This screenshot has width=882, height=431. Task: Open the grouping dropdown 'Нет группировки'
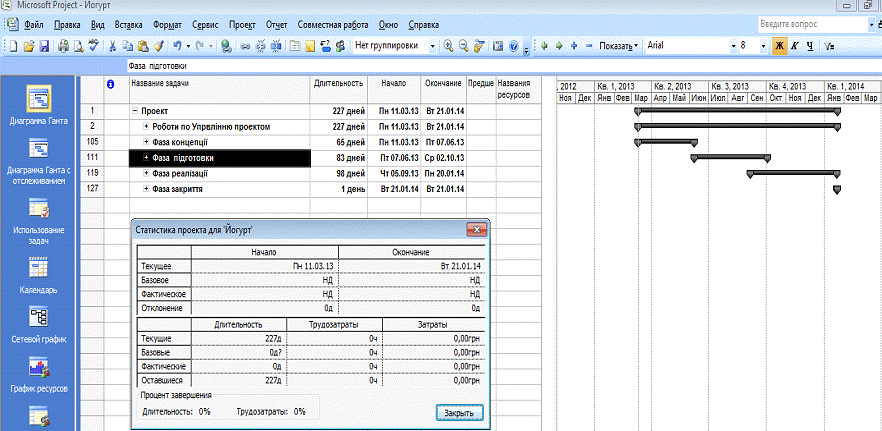point(432,46)
